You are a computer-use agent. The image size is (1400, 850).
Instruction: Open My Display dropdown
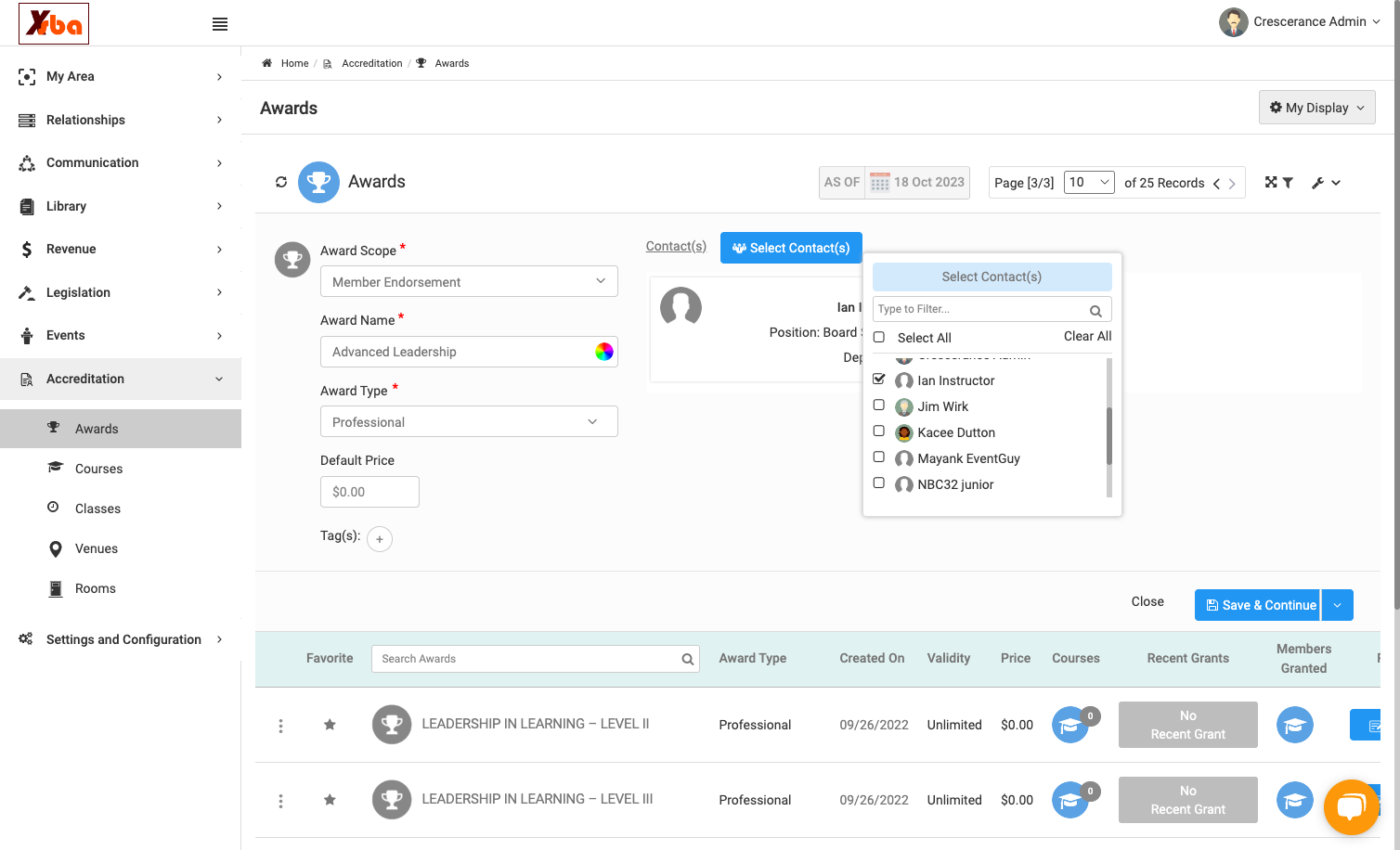tap(1316, 108)
